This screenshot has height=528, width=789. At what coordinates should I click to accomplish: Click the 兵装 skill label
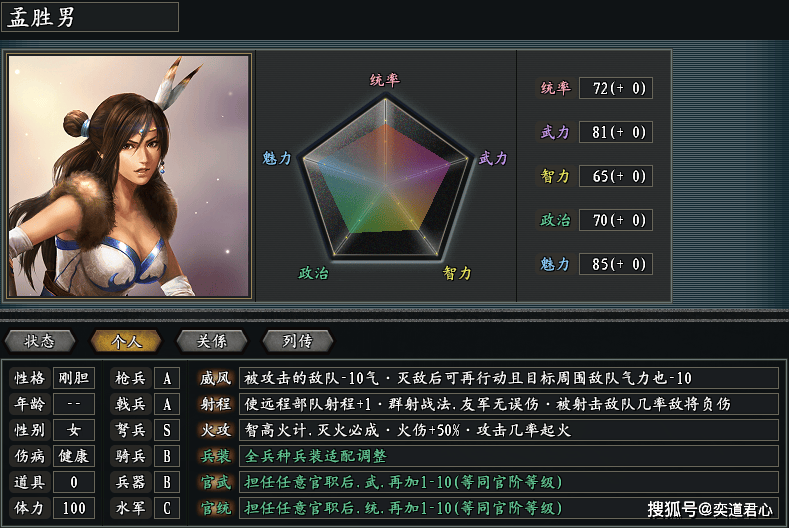pyautogui.click(x=215, y=456)
